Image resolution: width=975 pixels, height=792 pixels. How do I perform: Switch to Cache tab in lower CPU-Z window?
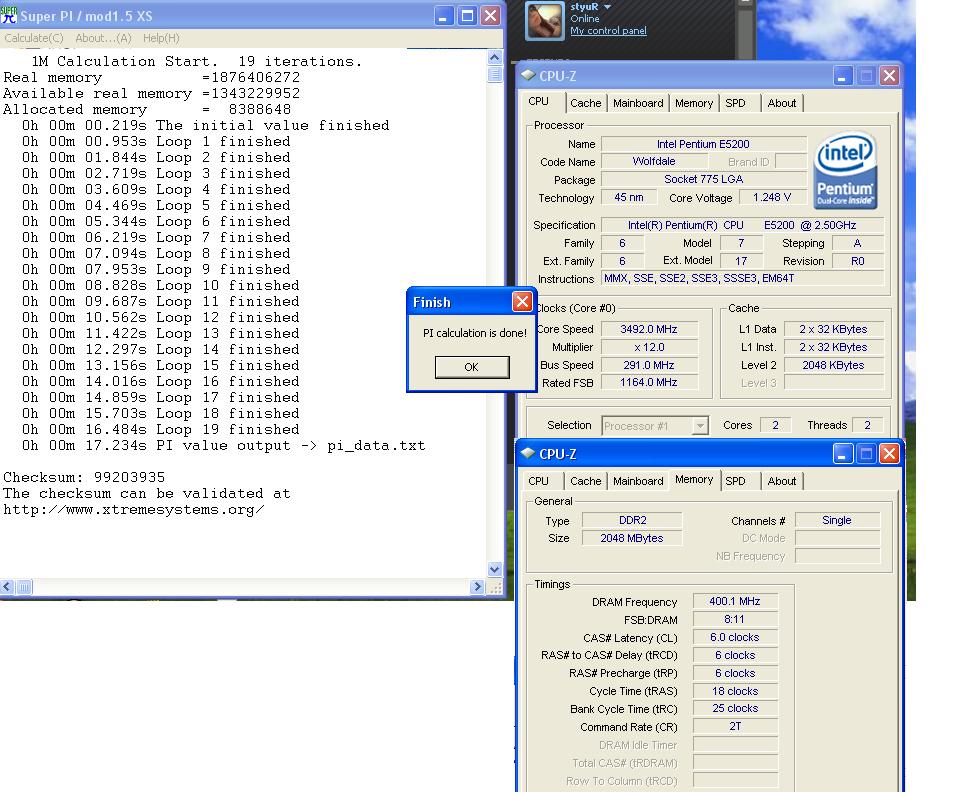[586, 481]
